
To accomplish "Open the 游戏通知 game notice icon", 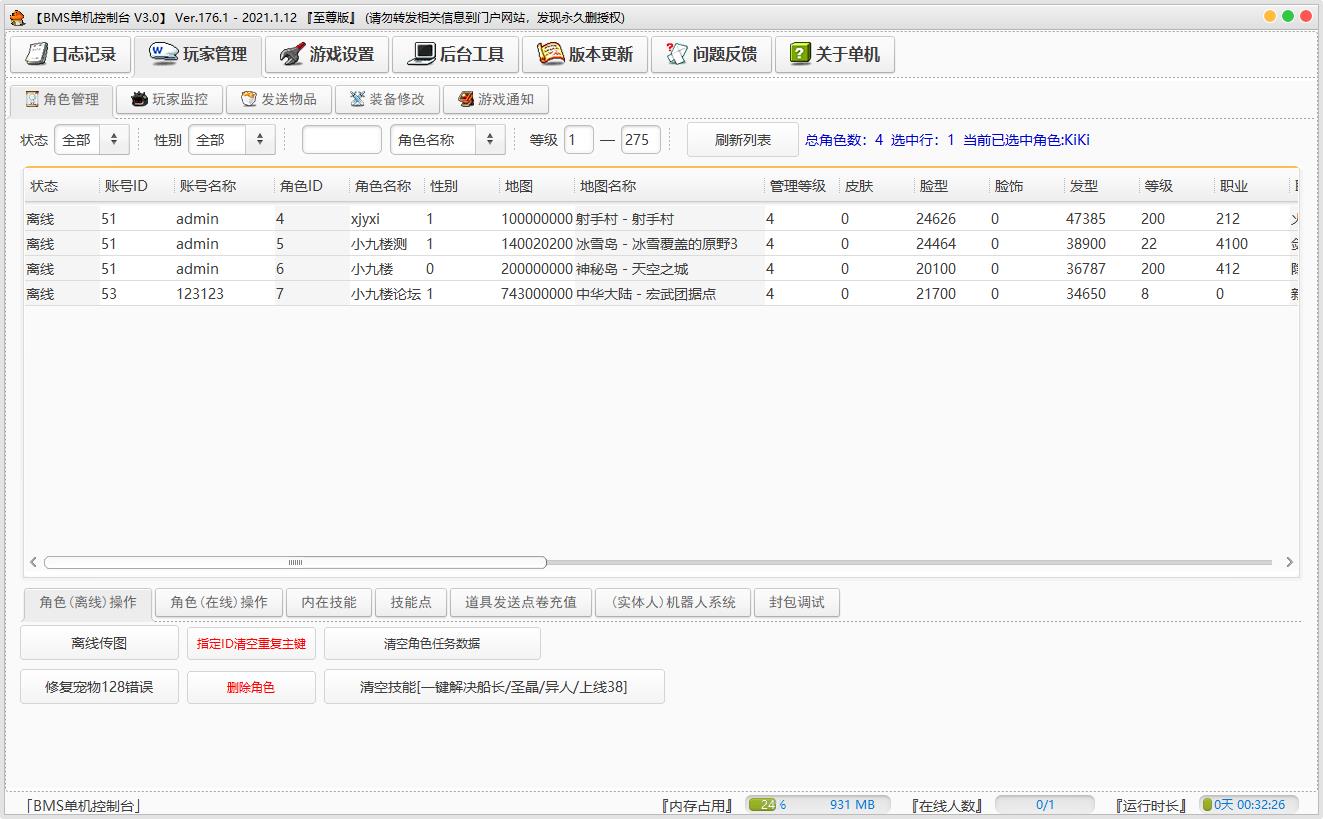I will tap(465, 99).
